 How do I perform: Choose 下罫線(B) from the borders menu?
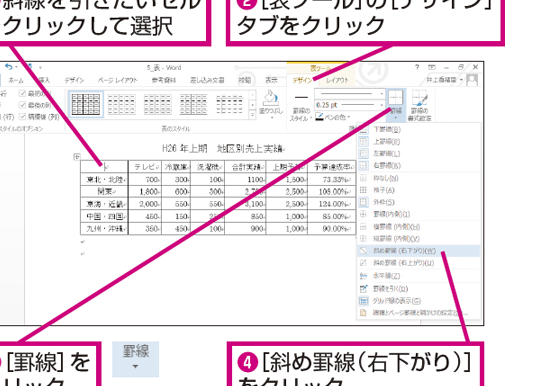pos(419,129)
